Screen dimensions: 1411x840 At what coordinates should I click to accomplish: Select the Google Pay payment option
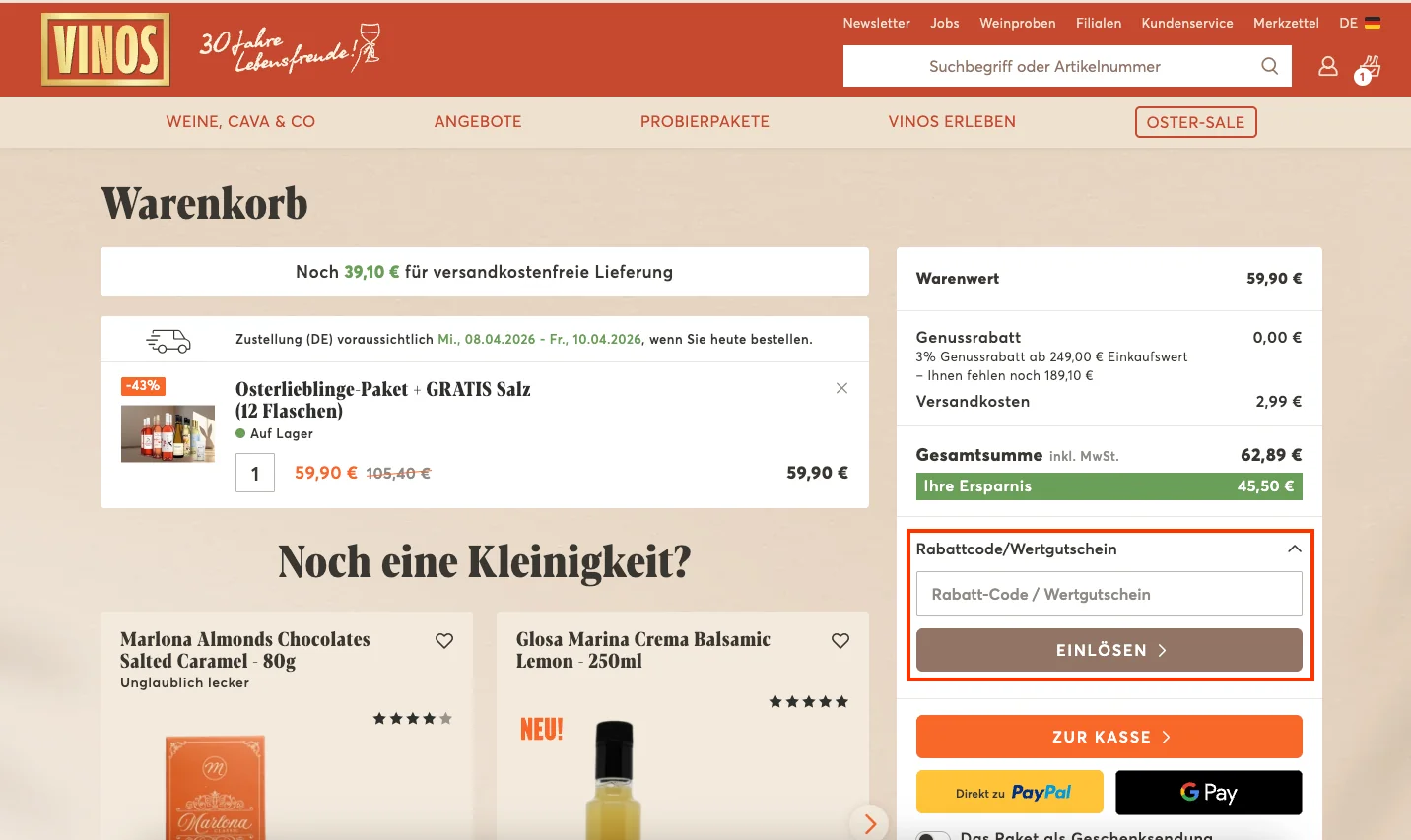(x=1209, y=792)
